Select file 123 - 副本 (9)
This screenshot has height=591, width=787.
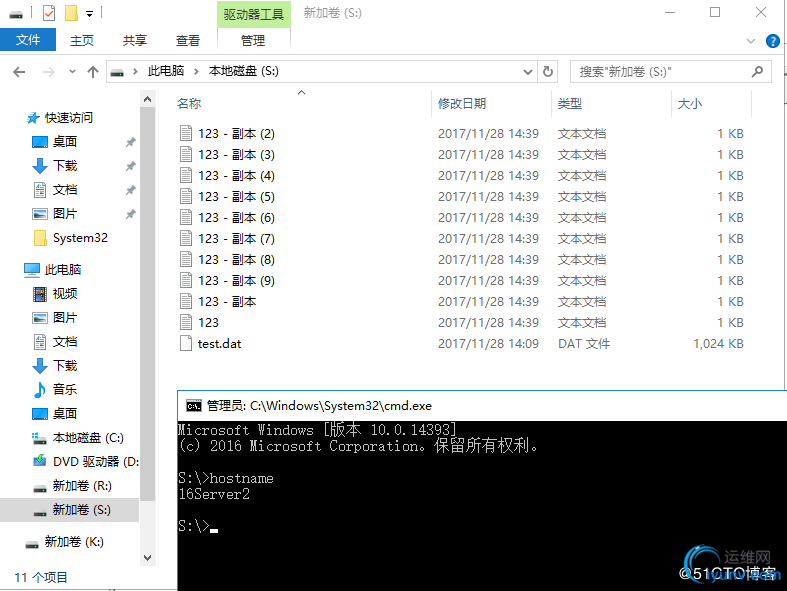coord(236,281)
